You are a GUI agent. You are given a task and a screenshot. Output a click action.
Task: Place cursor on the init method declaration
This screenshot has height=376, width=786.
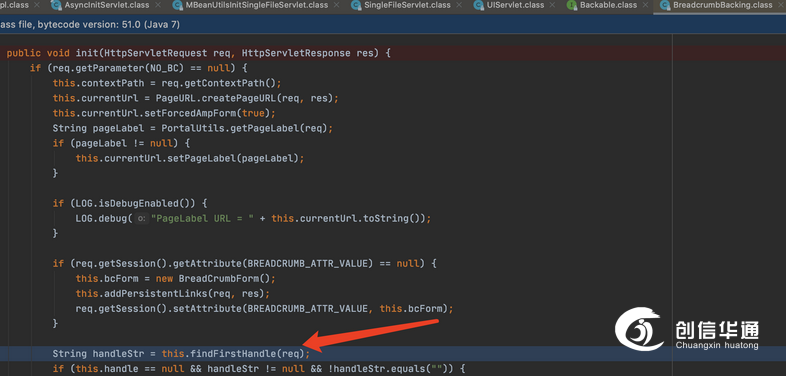point(87,53)
